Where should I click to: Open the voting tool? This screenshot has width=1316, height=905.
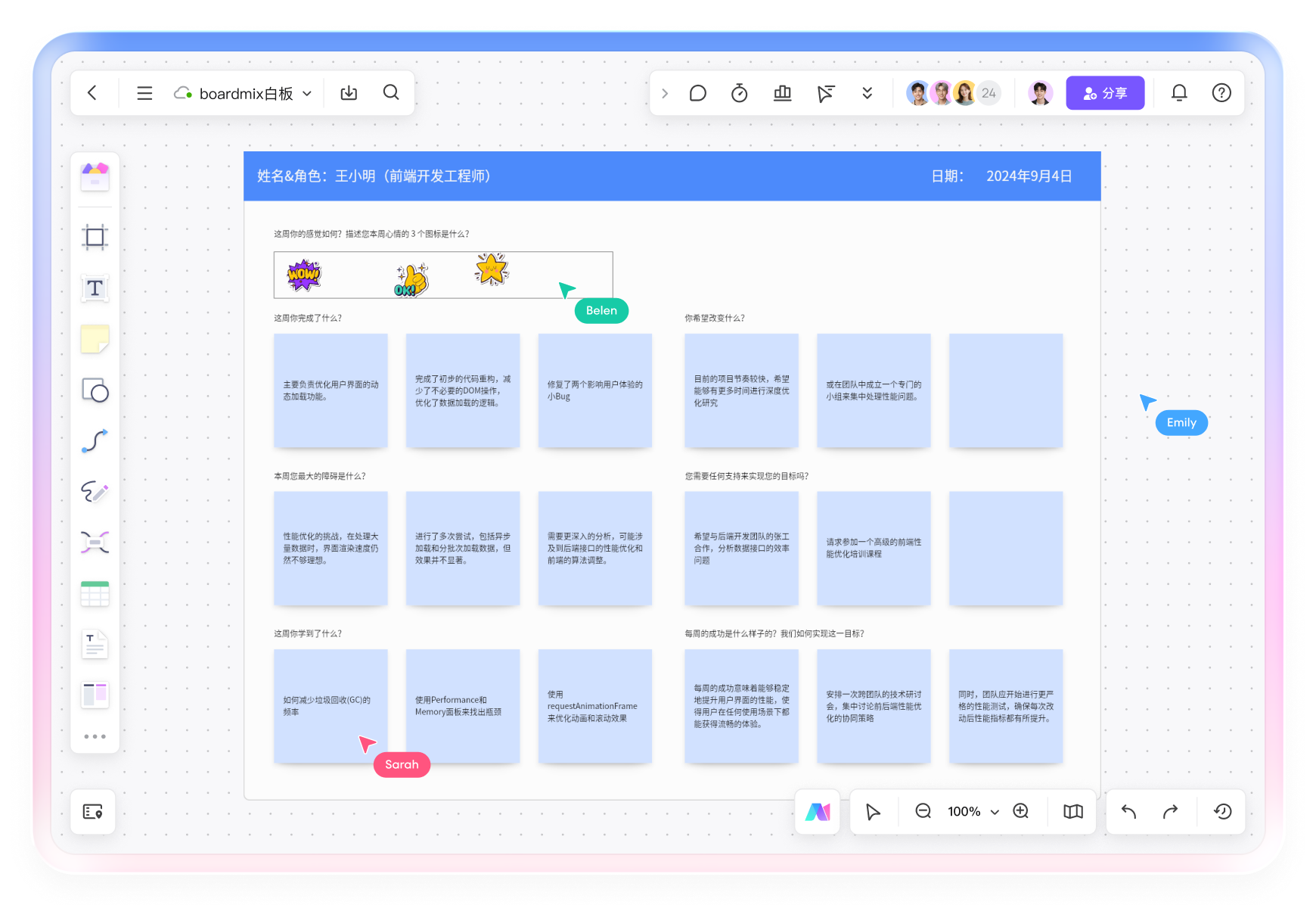tap(782, 93)
